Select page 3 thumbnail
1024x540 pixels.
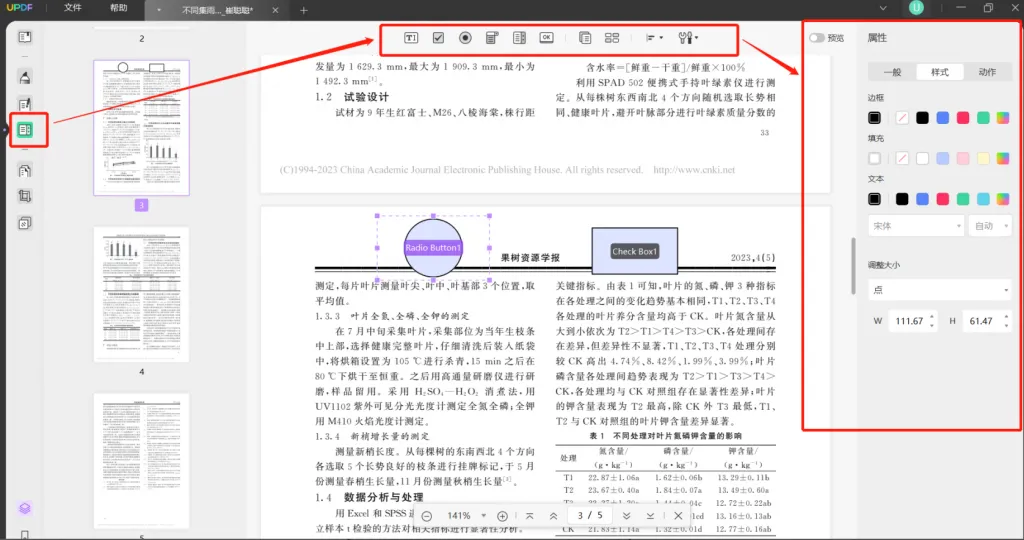142,128
